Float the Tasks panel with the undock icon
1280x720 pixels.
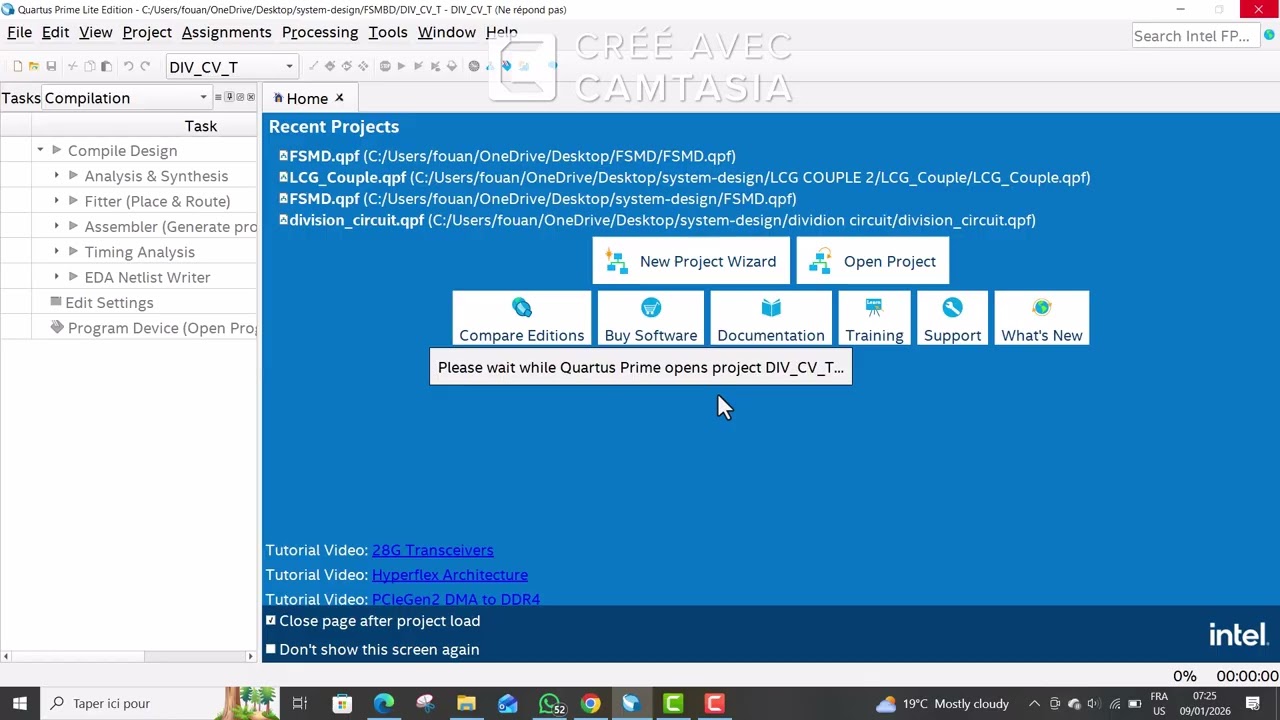tap(240, 97)
